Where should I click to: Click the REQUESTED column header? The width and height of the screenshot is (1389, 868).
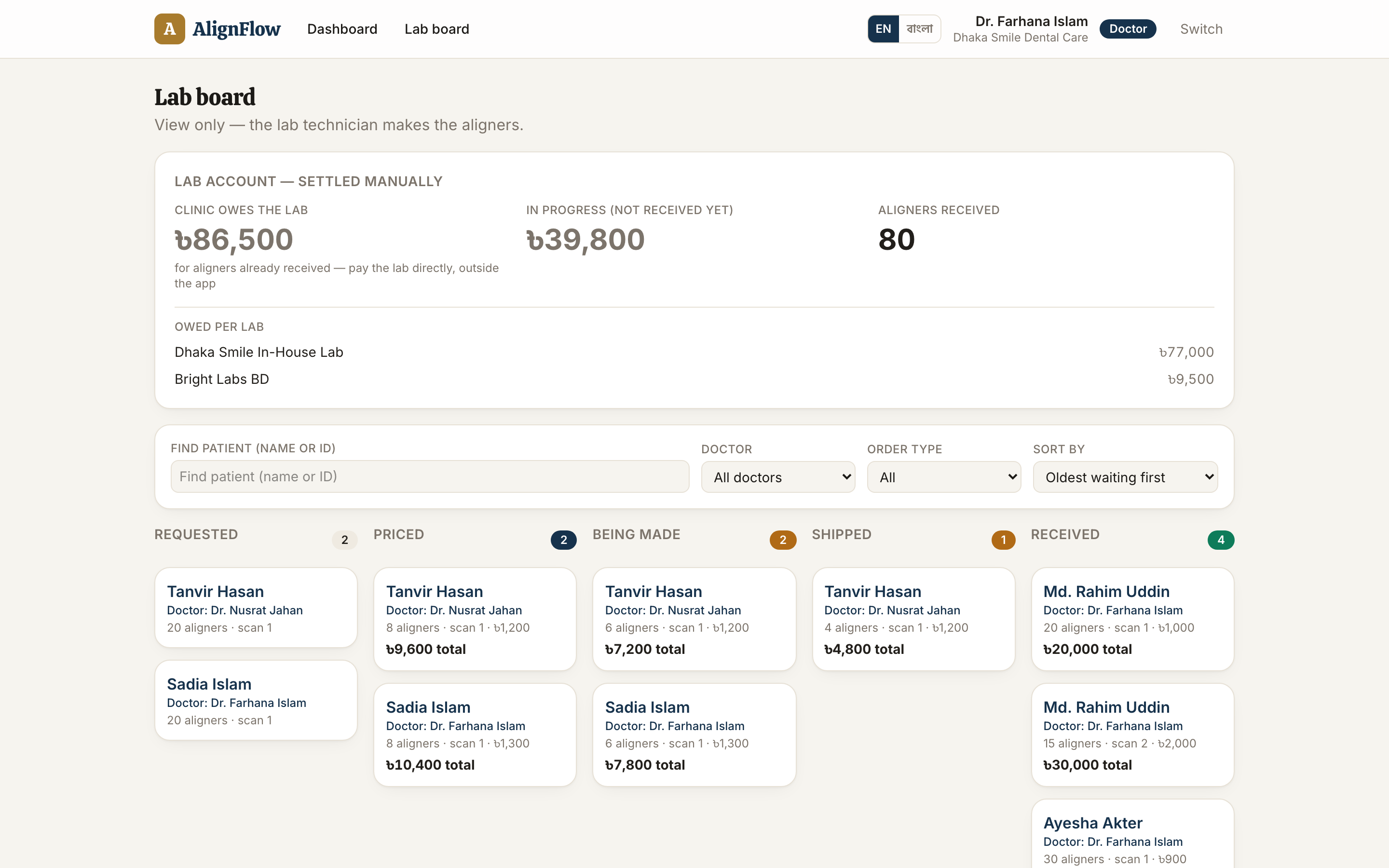tap(196, 534)
